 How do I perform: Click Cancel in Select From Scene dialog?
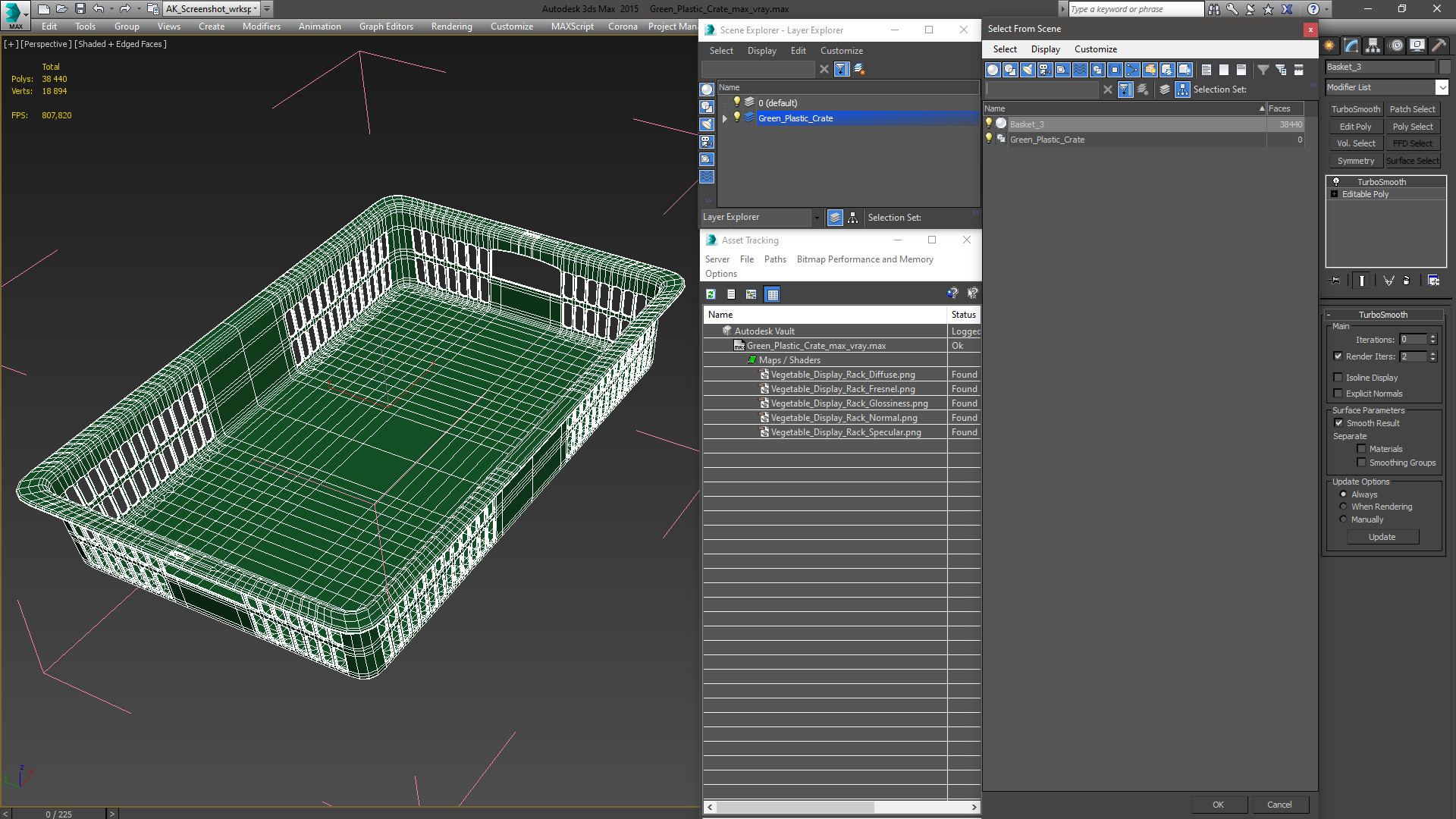(x=1279, y=805)
